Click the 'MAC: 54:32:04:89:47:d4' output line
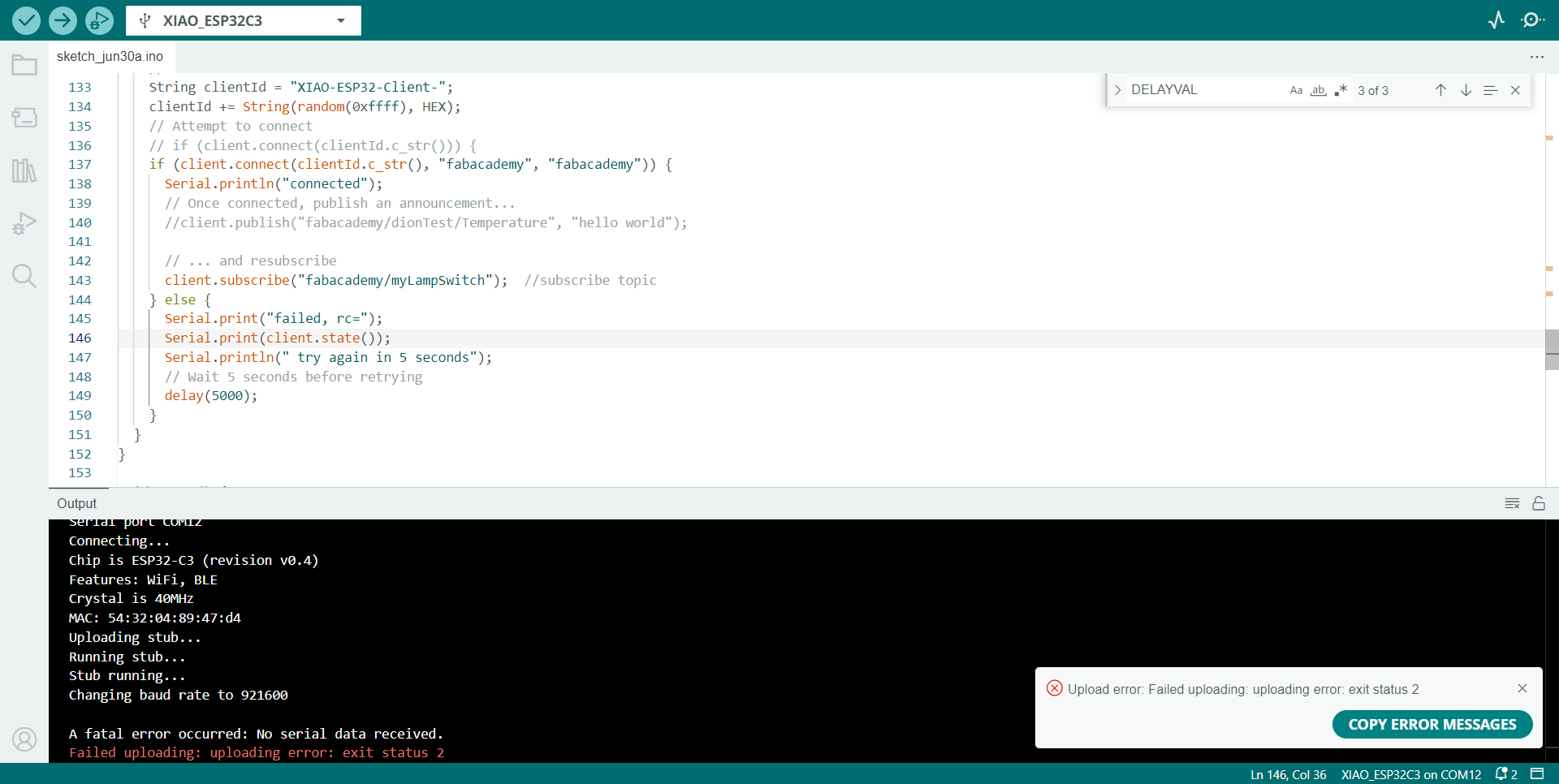 point(155,618)
